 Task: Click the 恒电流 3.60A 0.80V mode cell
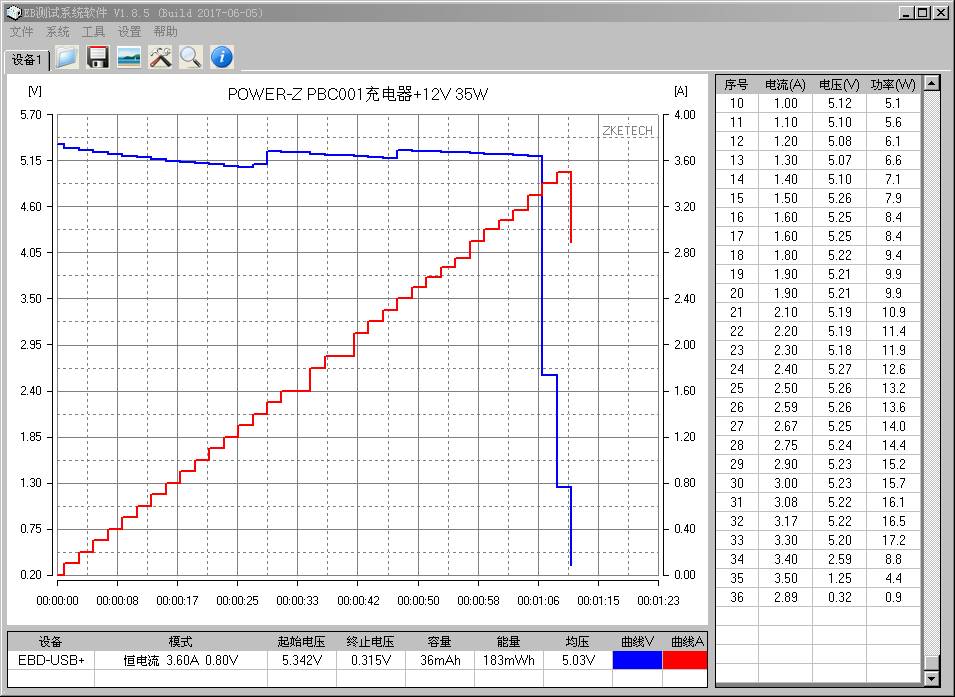[x=180, y=660]
